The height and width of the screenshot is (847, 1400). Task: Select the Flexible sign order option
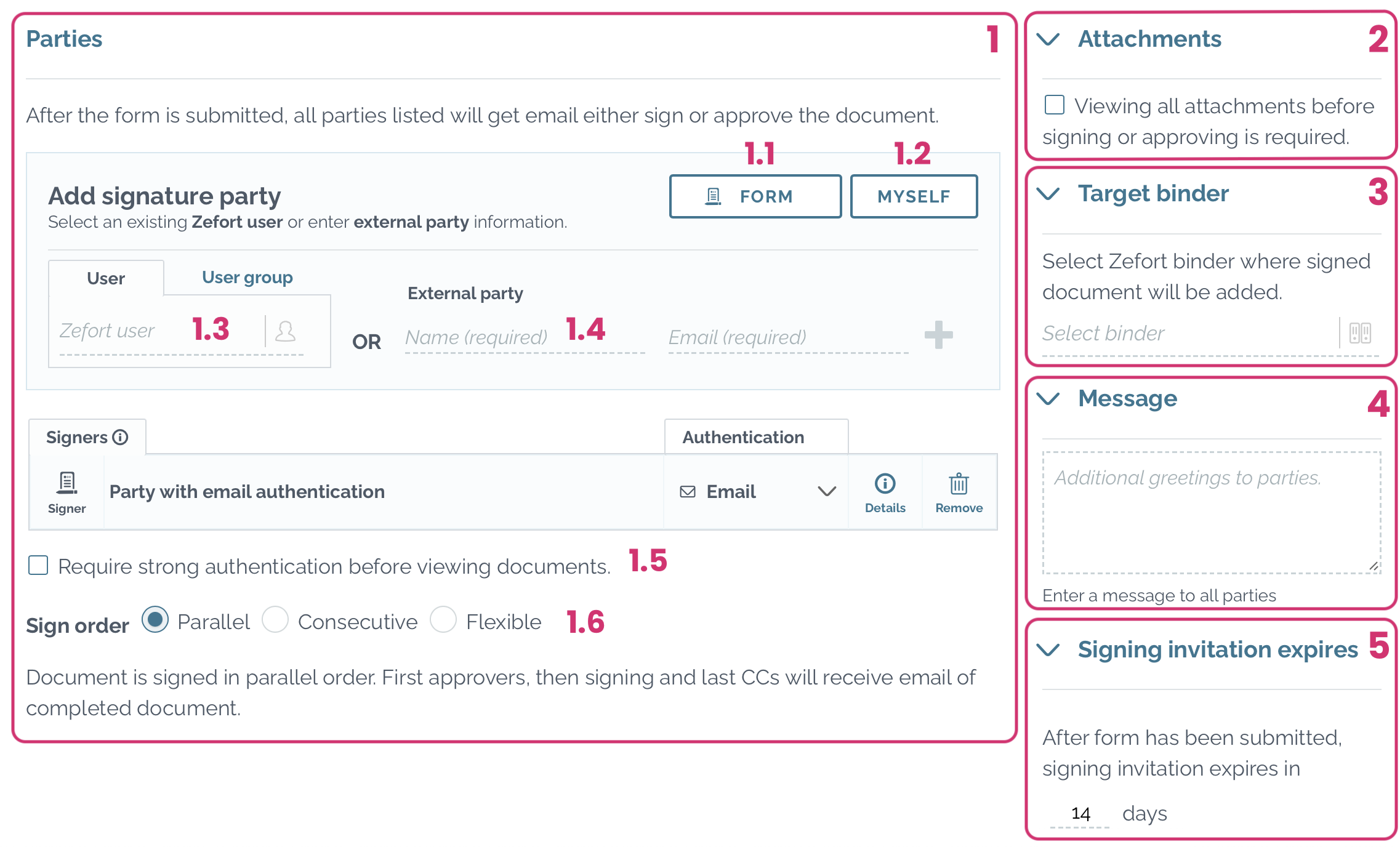point(443,619)
